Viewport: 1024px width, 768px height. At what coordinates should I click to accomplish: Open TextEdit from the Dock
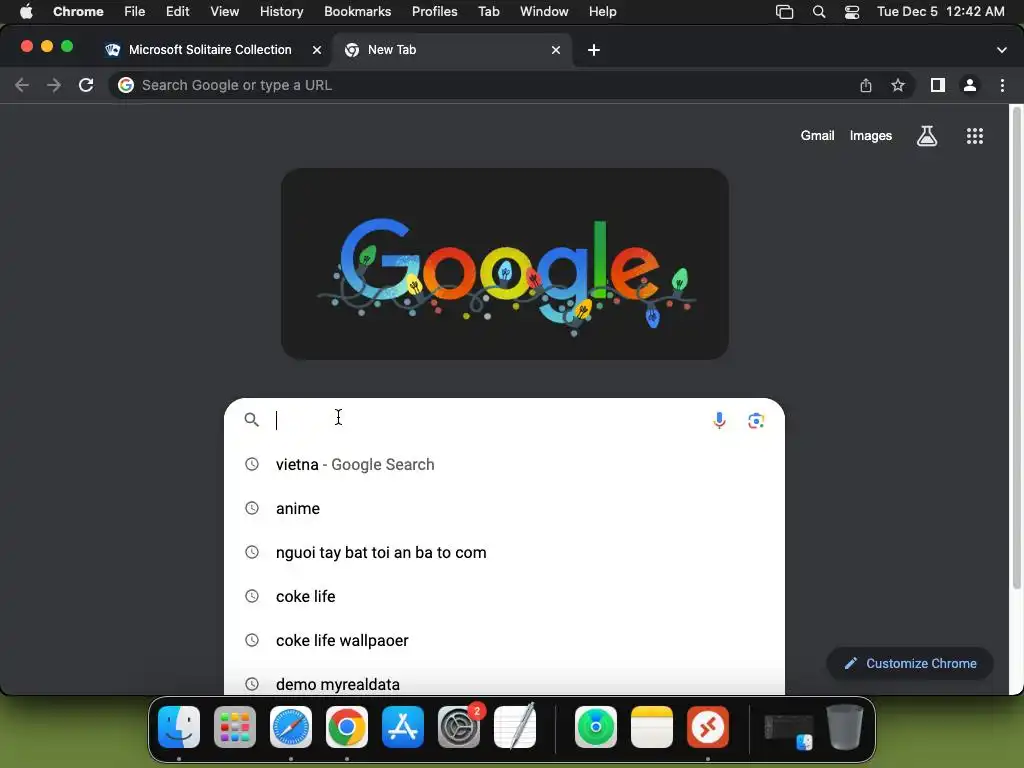[515, 727]
